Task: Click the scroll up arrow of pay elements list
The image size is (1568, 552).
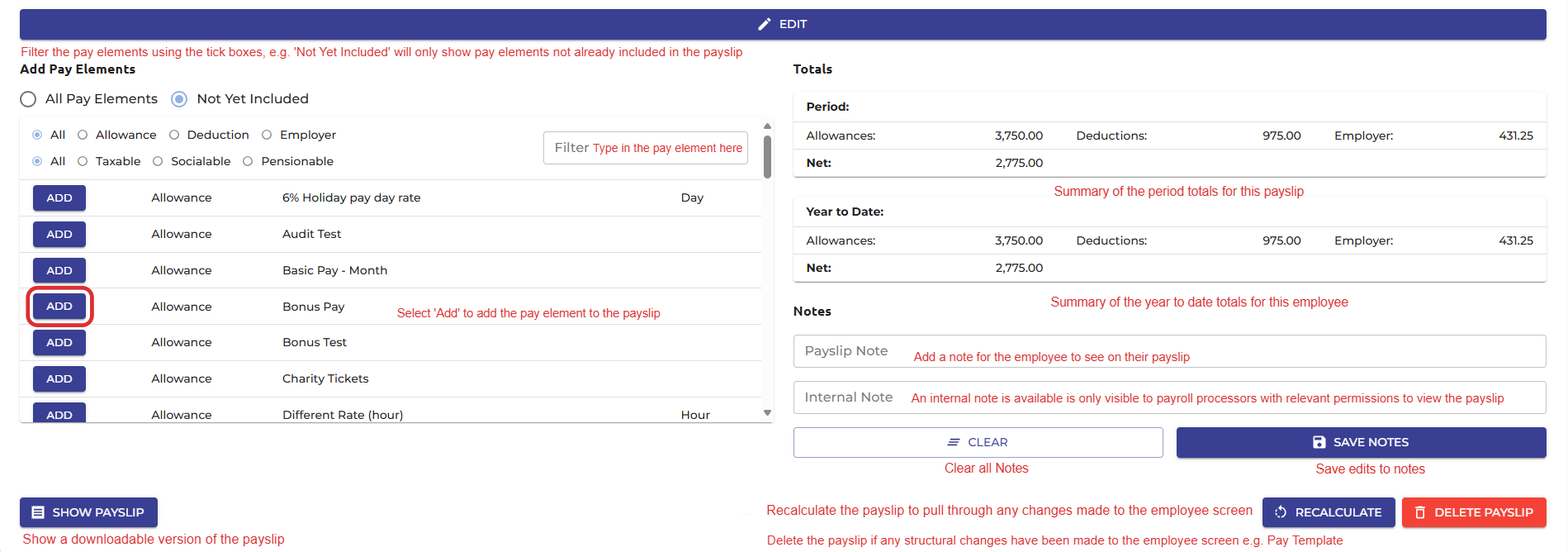Action: click(767, 126)
